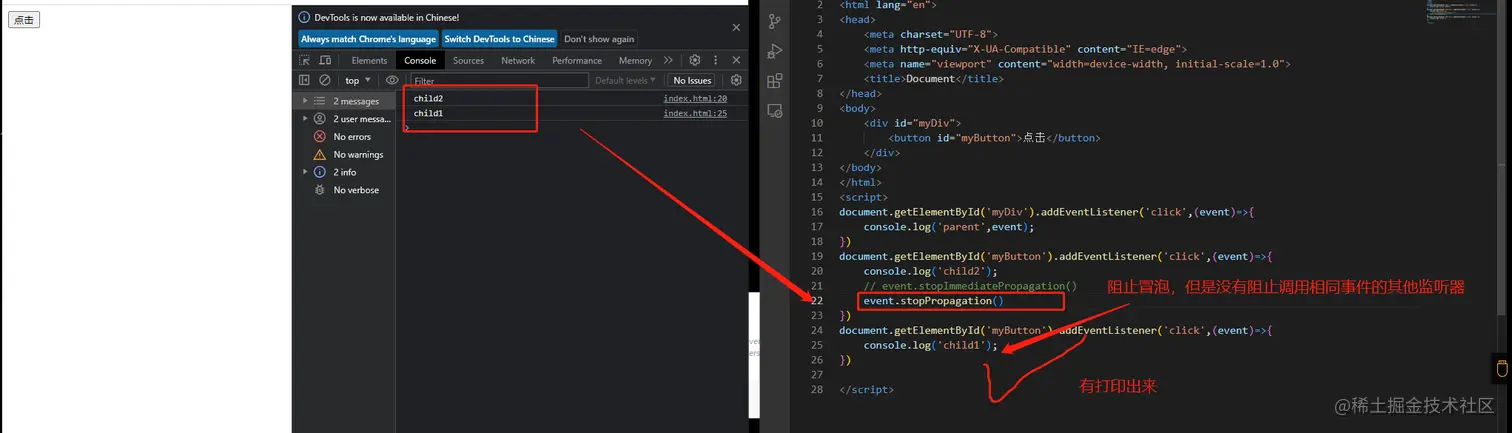Click line number 22 in editor gutter
Image resolution: width=1512 pixels, height=433 pixels.
tap(816, 300)
